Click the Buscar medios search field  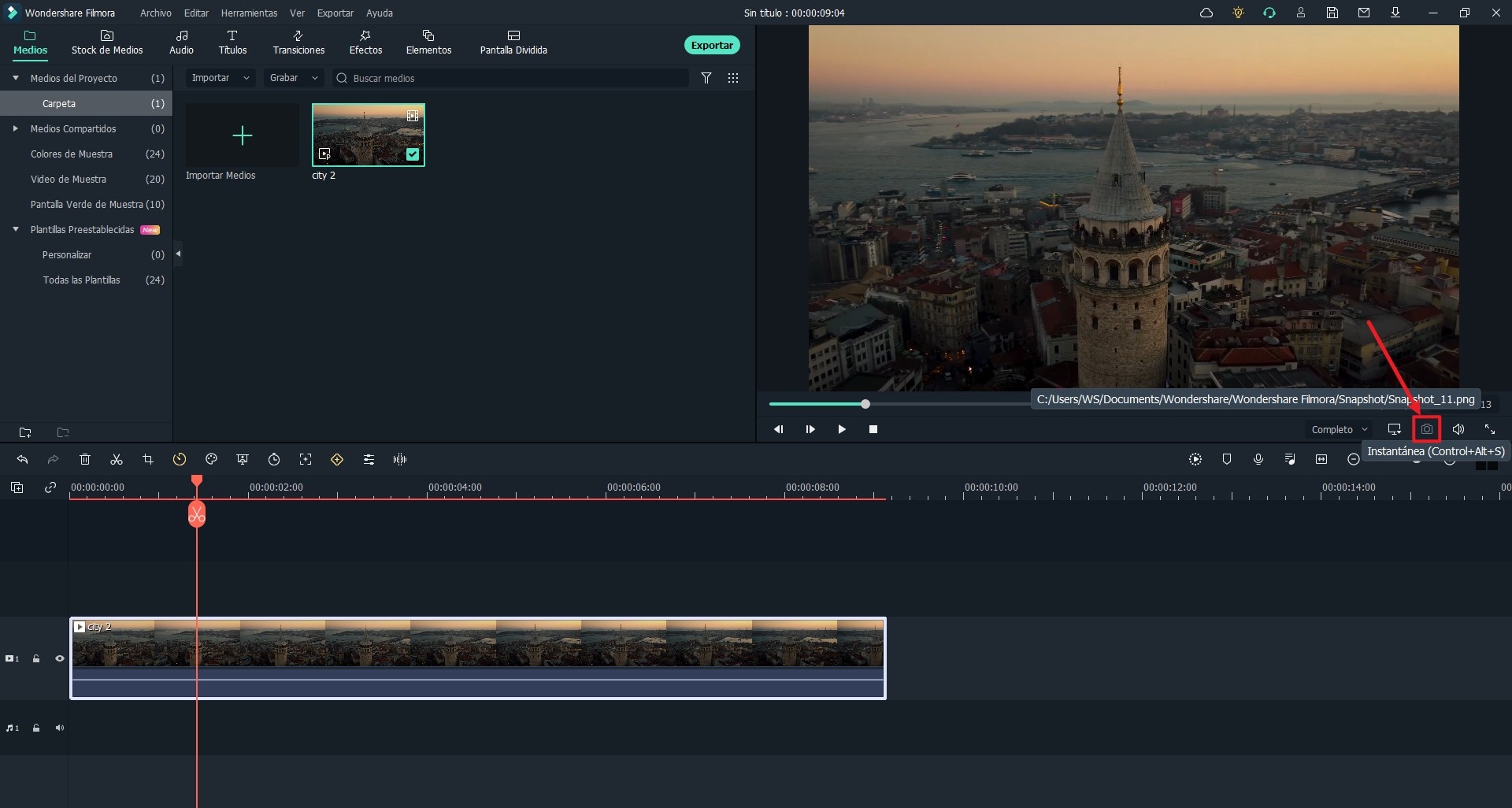pos(510,78)
